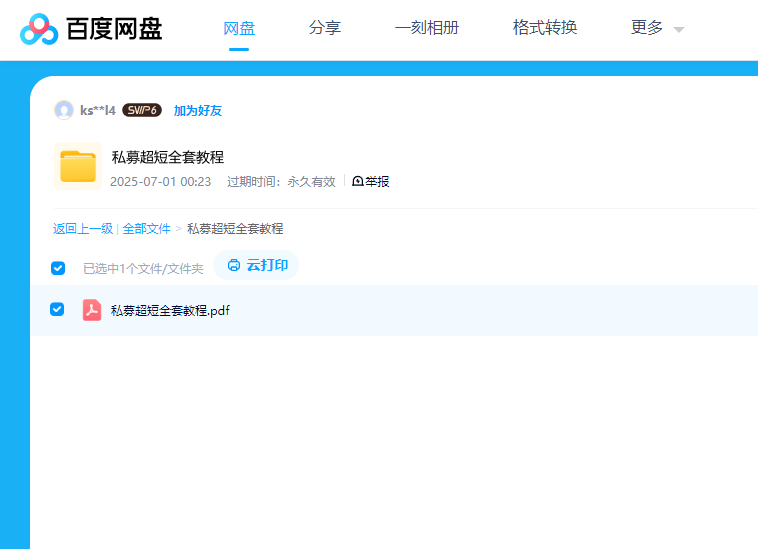Click the SVIP6 membership badge
The height and width of the screenshot is (549, 758).
point(142,110)
